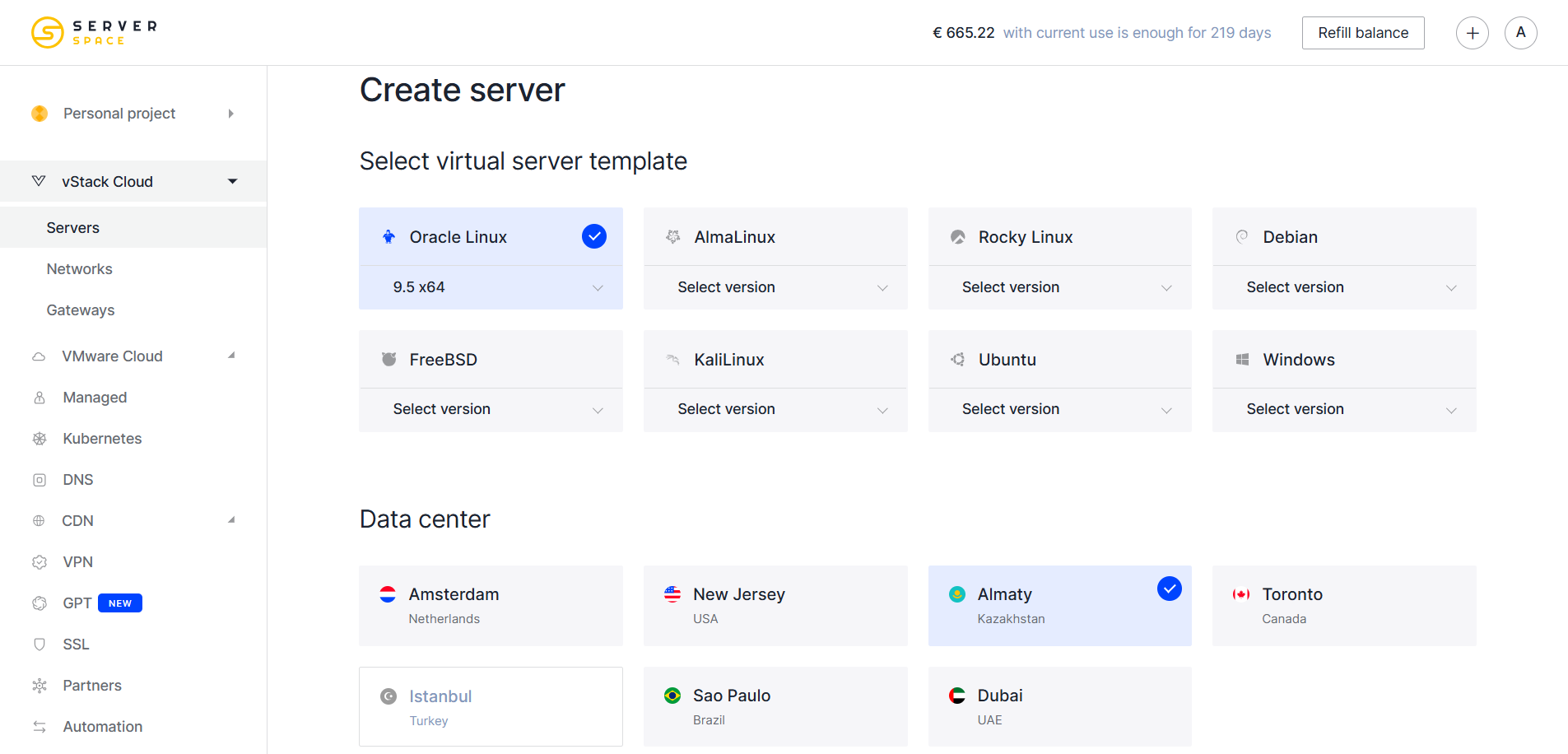Select the Sao Paulo data center

click(x=775, y=707)
